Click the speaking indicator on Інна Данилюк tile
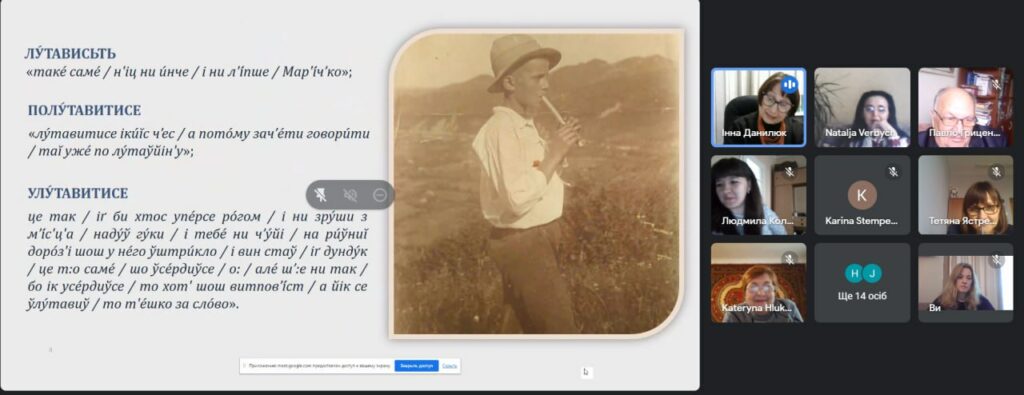This screenshot has width=1024, height=395. pos(790,84)
